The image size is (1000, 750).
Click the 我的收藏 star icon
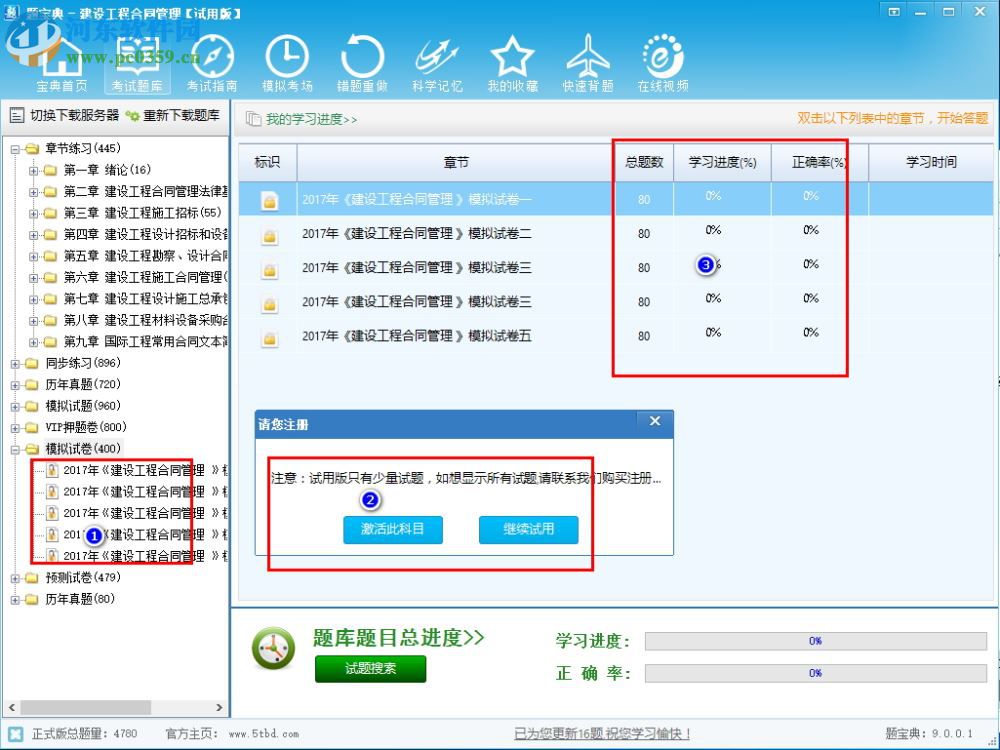(512, 57)
